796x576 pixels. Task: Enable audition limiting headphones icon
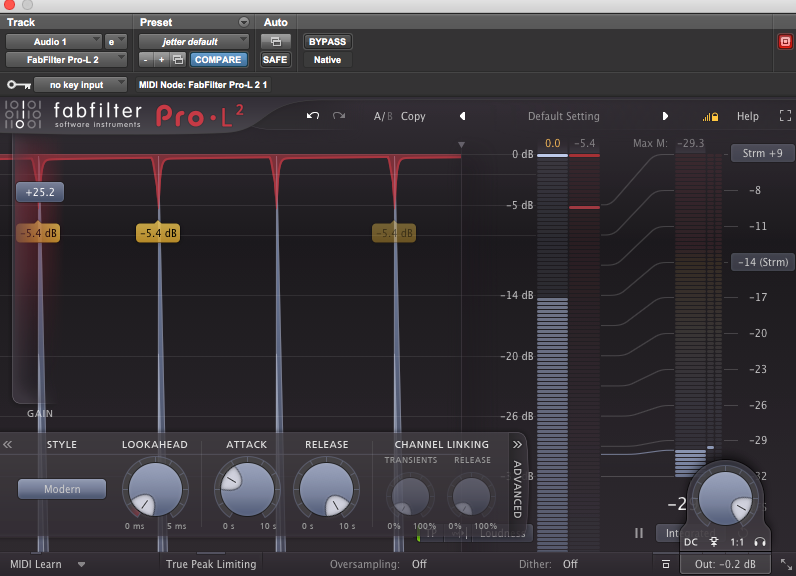tap(760, 542)
